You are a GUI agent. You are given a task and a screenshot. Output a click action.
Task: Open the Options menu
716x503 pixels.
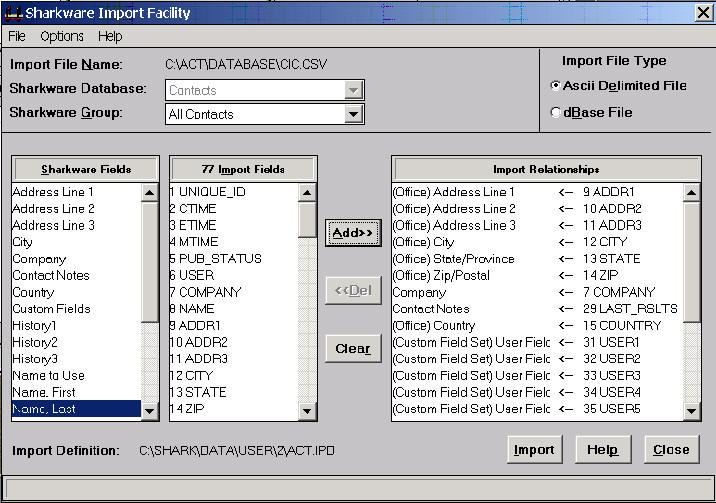(x=62, y=36)
